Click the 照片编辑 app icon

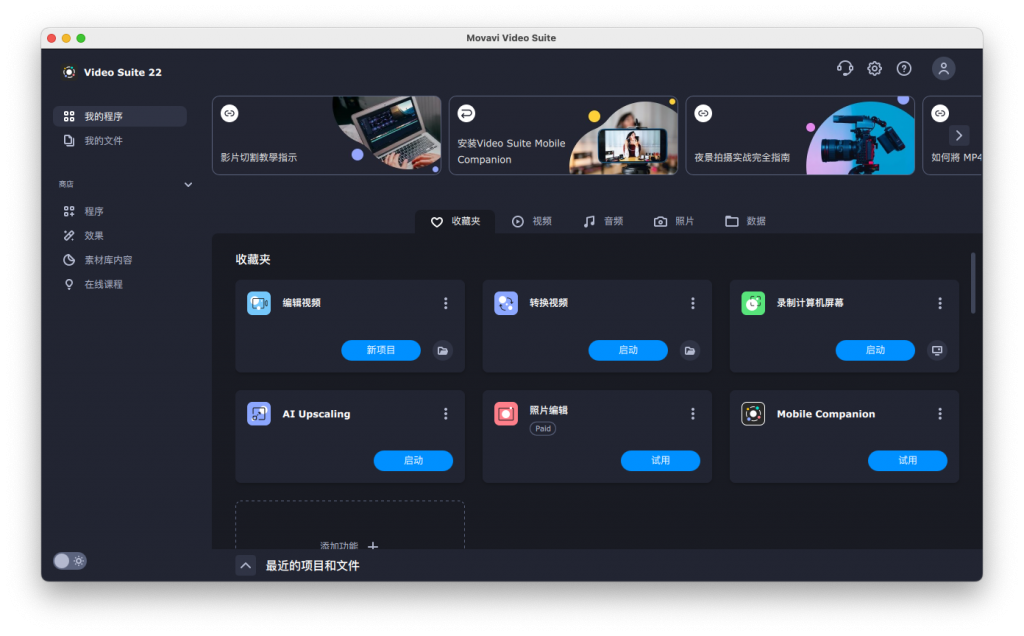coord(506,414)
